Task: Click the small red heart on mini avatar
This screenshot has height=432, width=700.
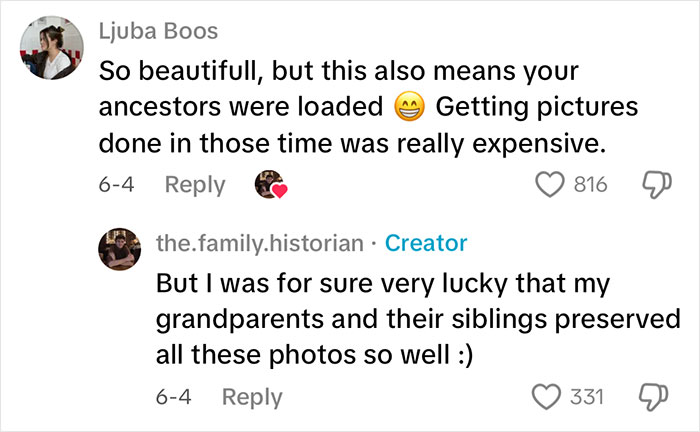Action: pyautogui.click(x=279, y=192)
